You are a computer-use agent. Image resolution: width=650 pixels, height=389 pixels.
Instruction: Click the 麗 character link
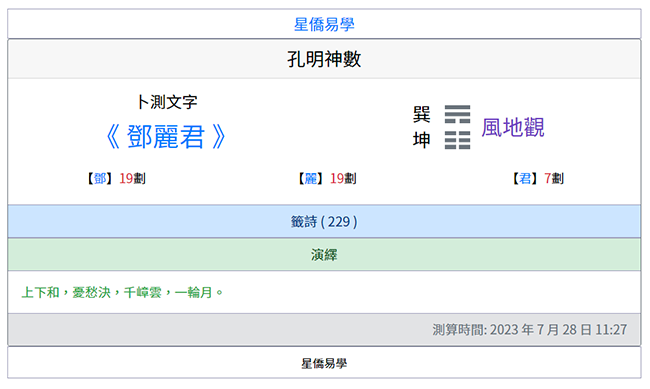(x=311, y=179)
